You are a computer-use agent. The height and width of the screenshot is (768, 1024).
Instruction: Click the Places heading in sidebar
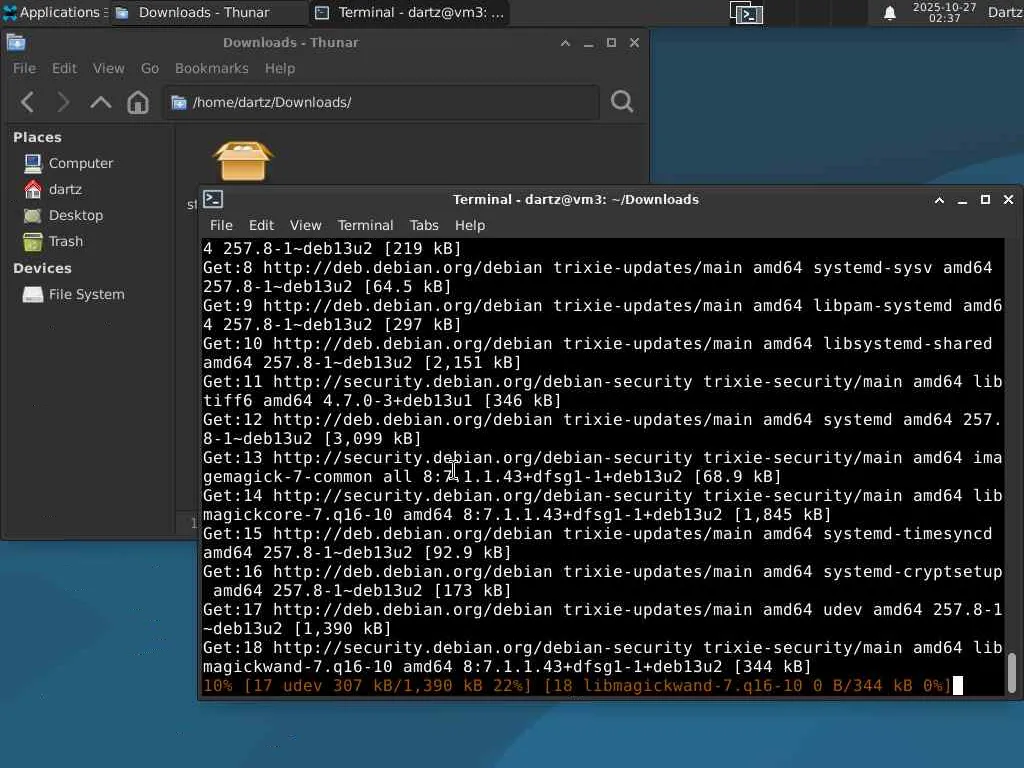[37, 137]
